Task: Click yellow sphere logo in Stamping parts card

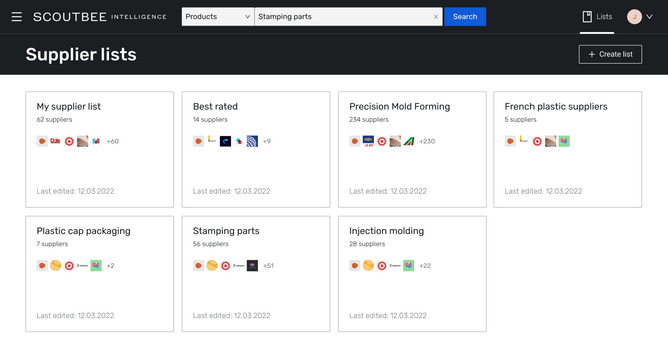Action: pos(212,266)
